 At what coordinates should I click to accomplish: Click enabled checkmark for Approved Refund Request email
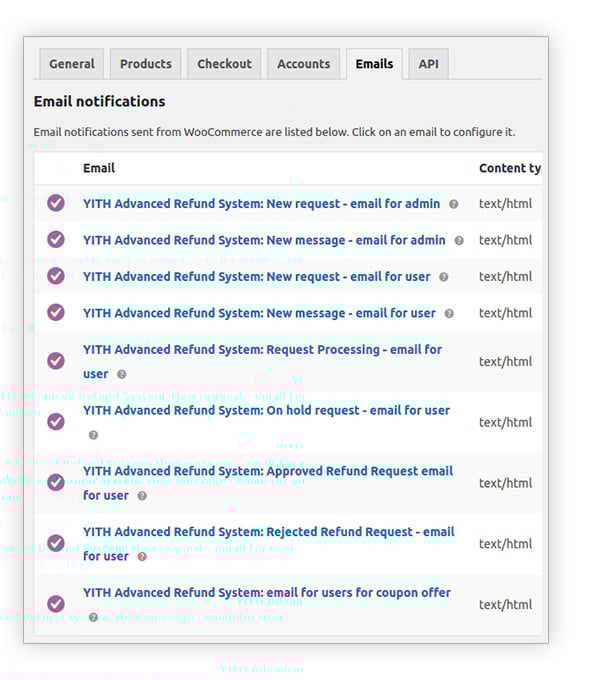pos(56,482)
